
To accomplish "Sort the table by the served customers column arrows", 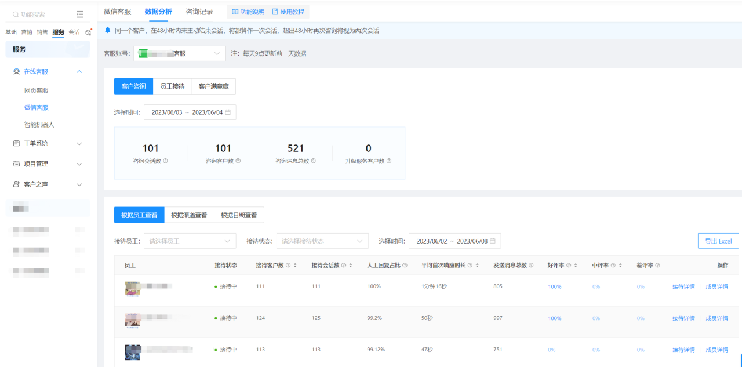I will coord(295,266).
